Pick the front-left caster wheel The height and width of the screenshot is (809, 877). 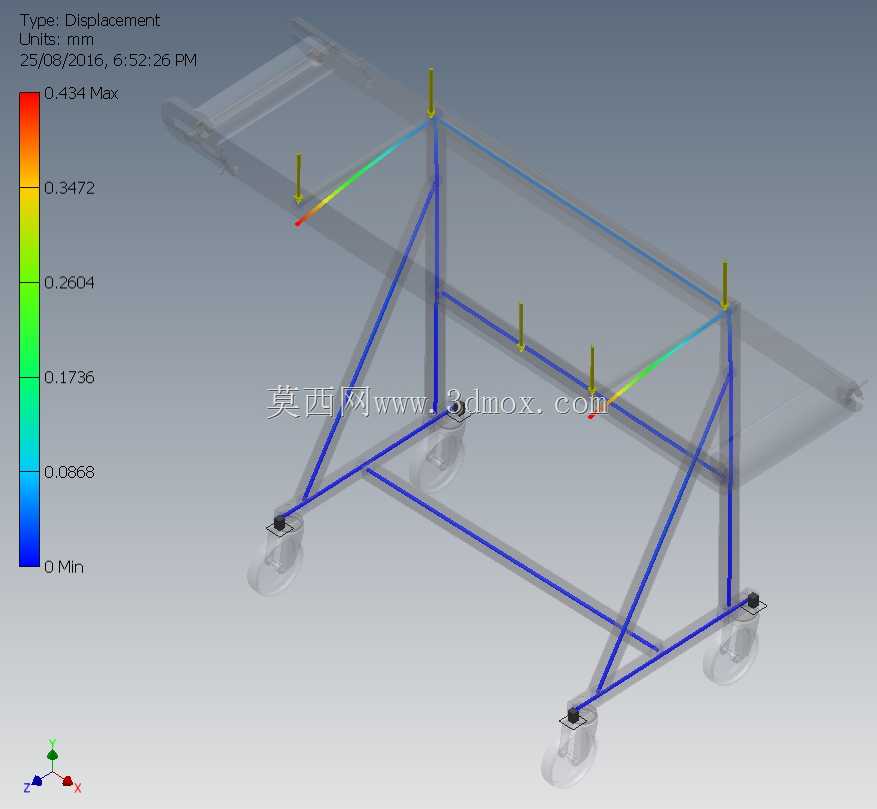[275, 563]
